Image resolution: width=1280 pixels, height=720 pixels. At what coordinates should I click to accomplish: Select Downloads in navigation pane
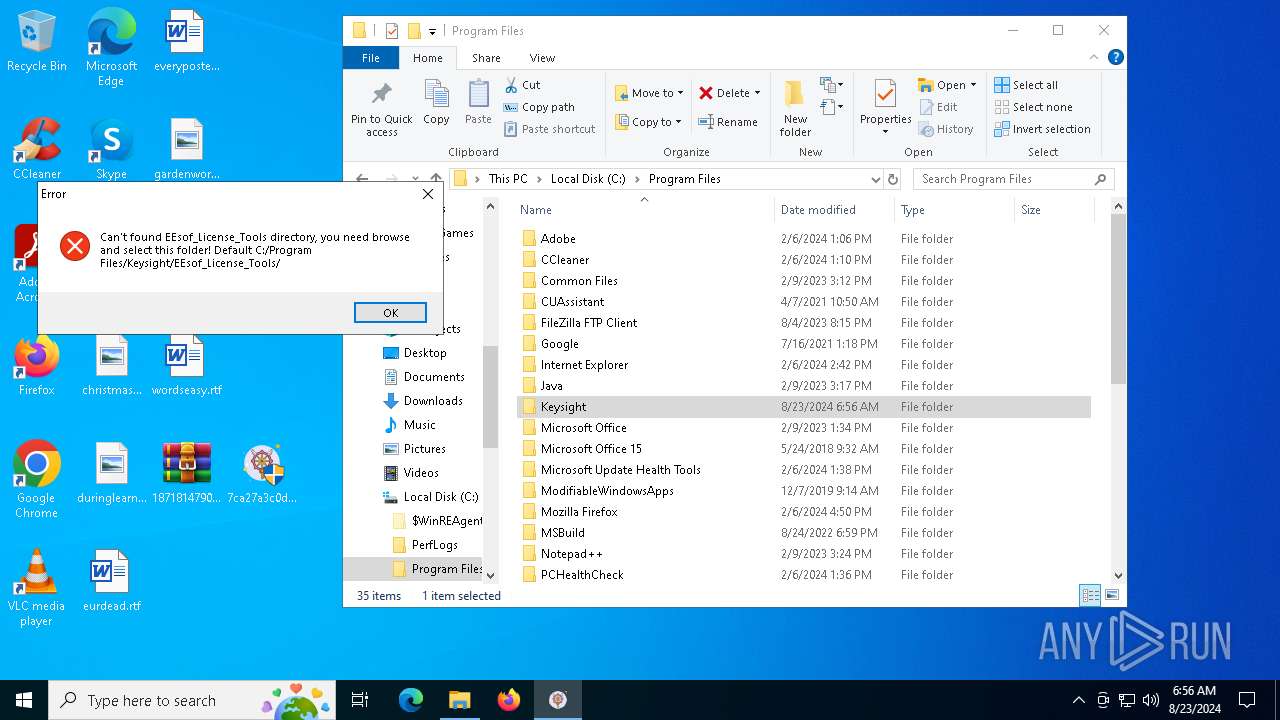point(423,401)
